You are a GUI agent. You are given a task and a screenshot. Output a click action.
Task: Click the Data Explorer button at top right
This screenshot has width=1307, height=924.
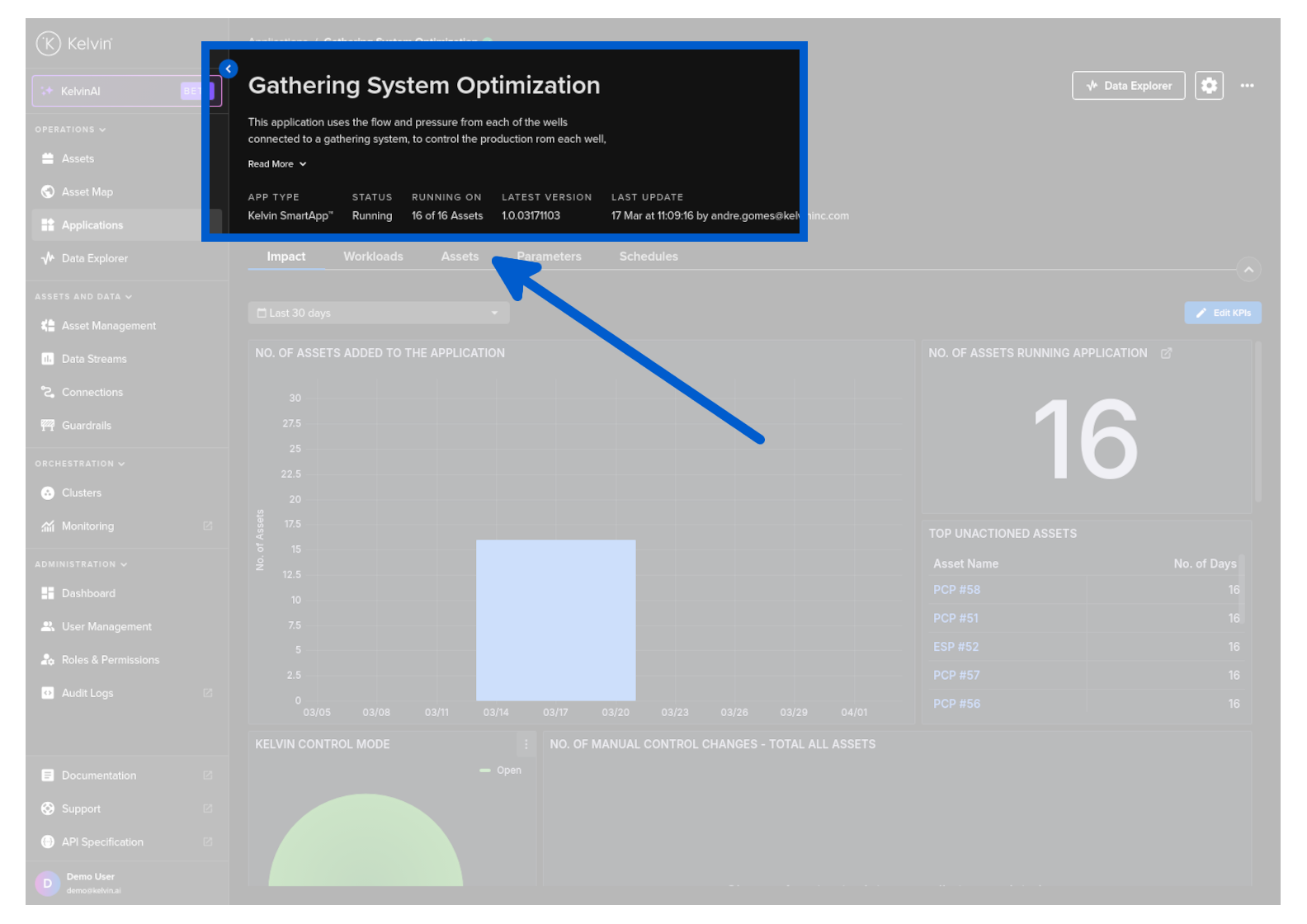point(1128,86)
